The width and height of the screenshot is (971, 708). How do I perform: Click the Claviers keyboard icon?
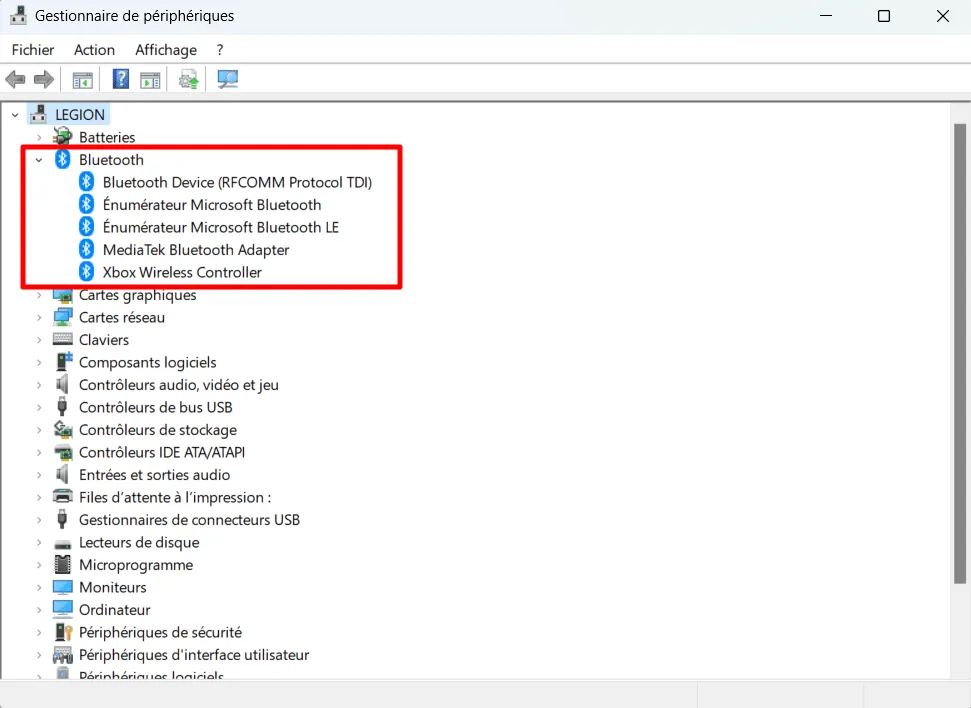(x=63, y=339)
